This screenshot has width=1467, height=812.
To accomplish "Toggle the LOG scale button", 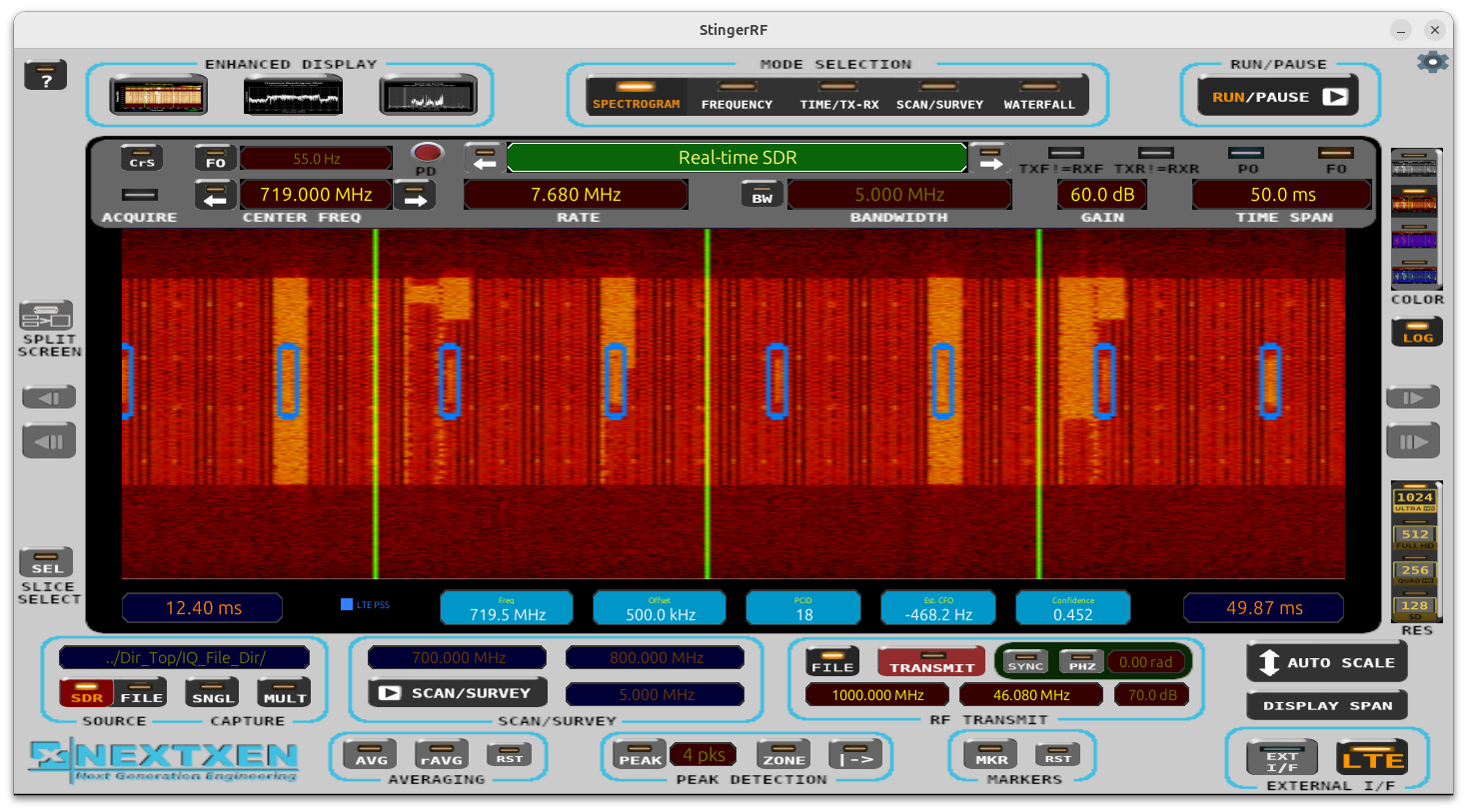I will point(1417,332).
